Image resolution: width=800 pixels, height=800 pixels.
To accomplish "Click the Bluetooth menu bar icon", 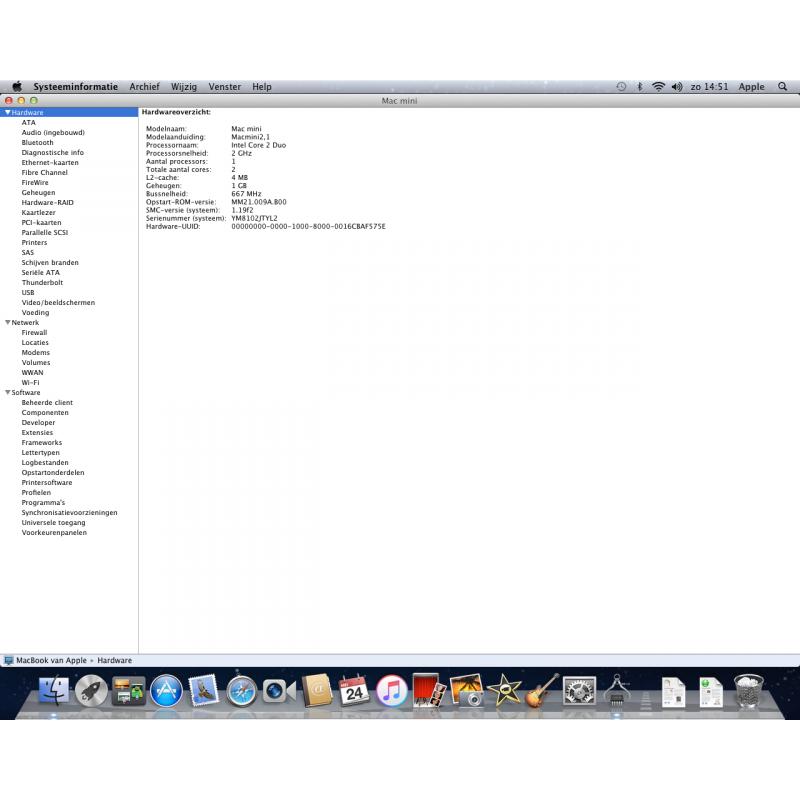I will (x=640, y=87).
